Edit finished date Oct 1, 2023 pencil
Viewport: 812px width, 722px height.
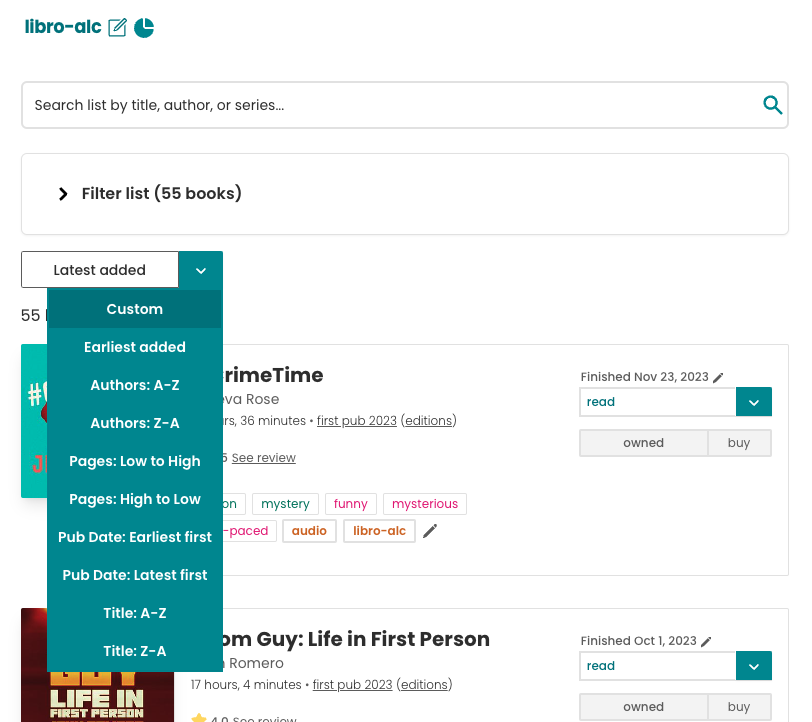(x=706, y=642)
